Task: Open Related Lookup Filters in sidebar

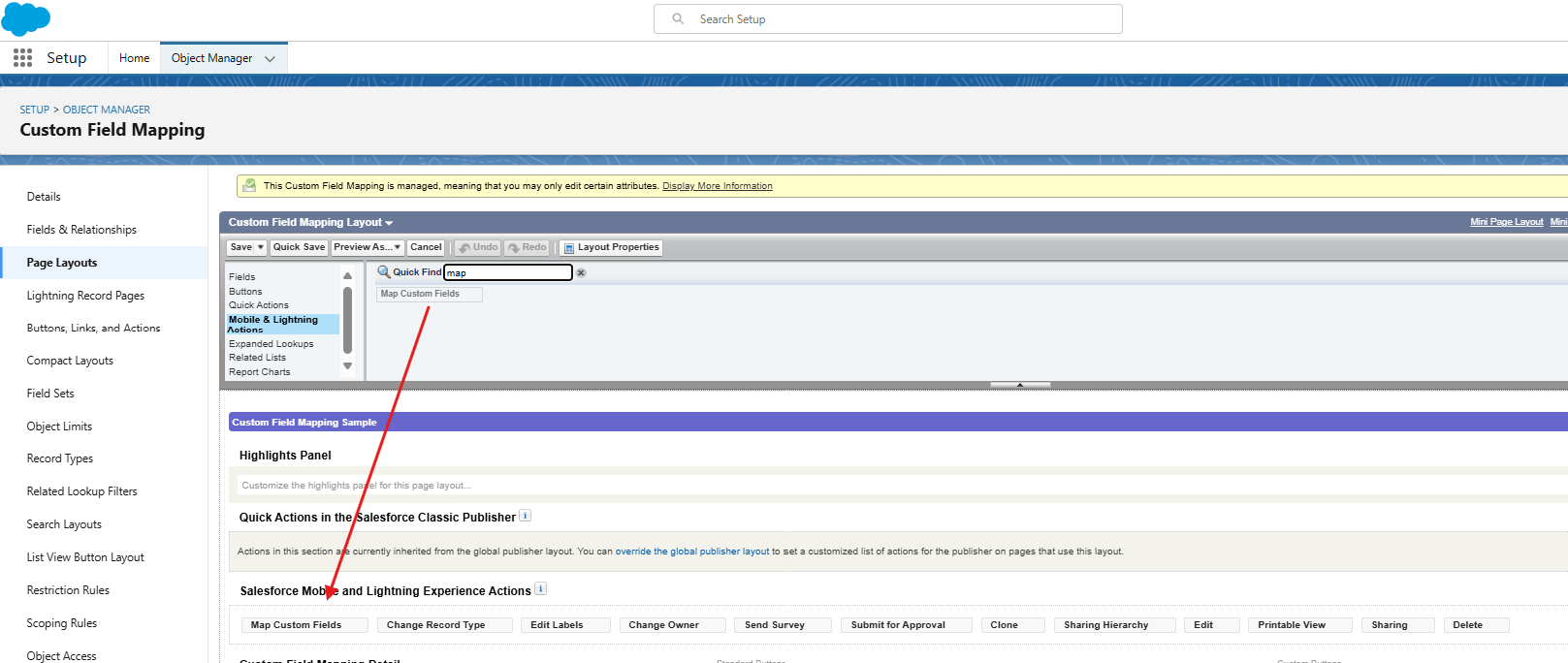Action: (x=81, y=491)
